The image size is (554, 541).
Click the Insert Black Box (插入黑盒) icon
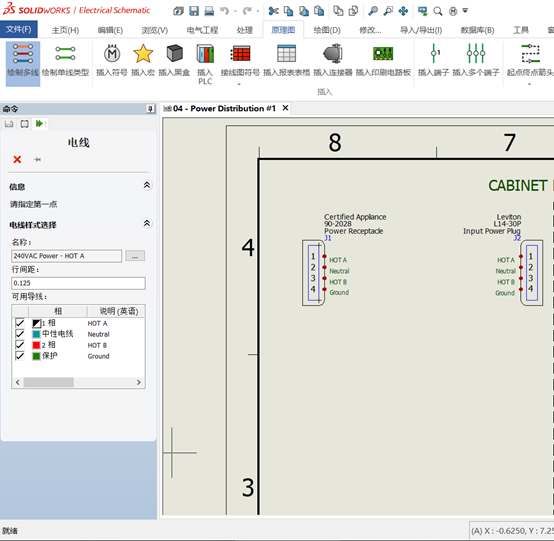point(174,54)
